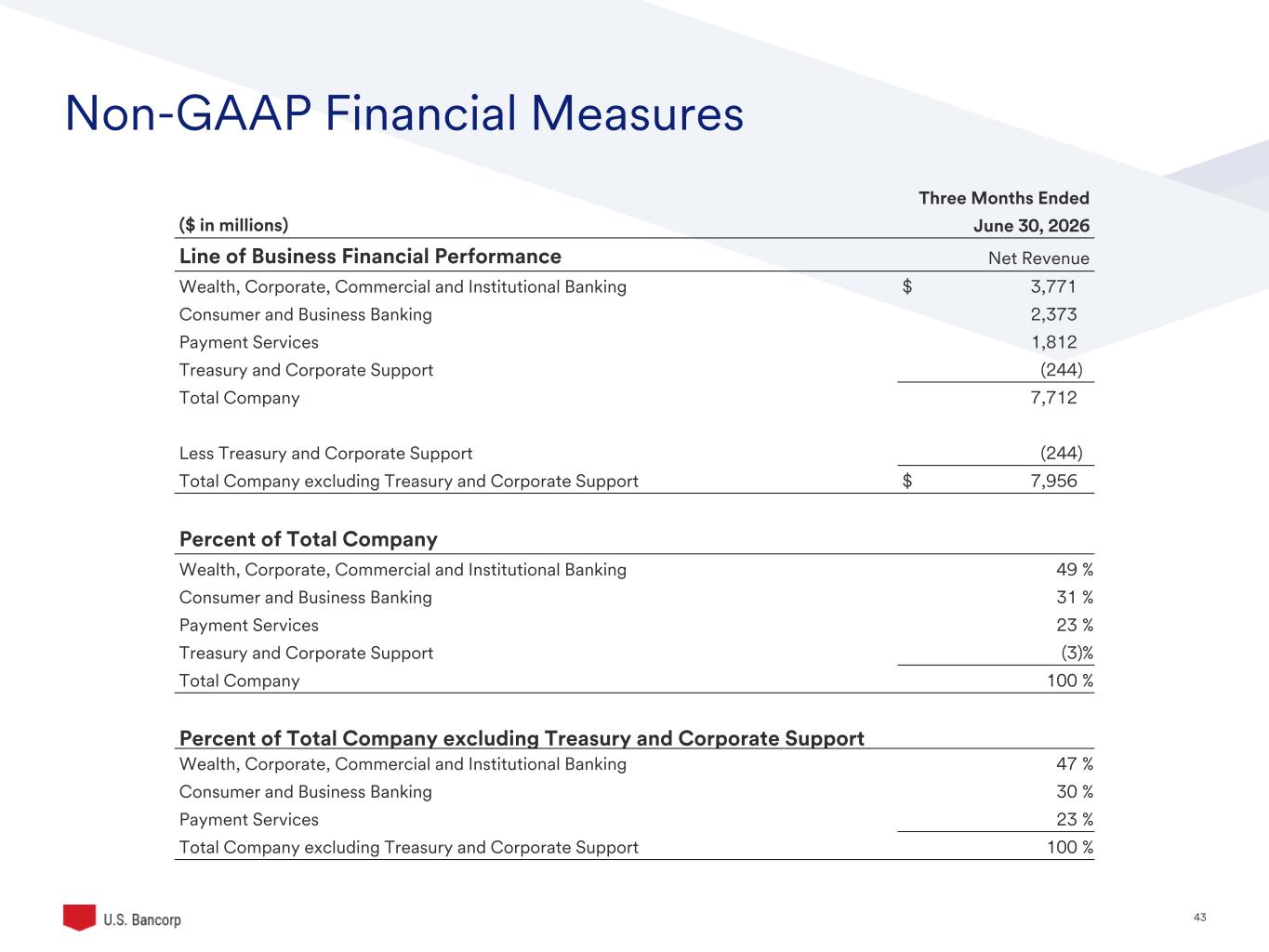The width and height of the screenshot is (1269, 952).
Task: Click the Total Company 7,712 amount
Action: [1054, 398]
